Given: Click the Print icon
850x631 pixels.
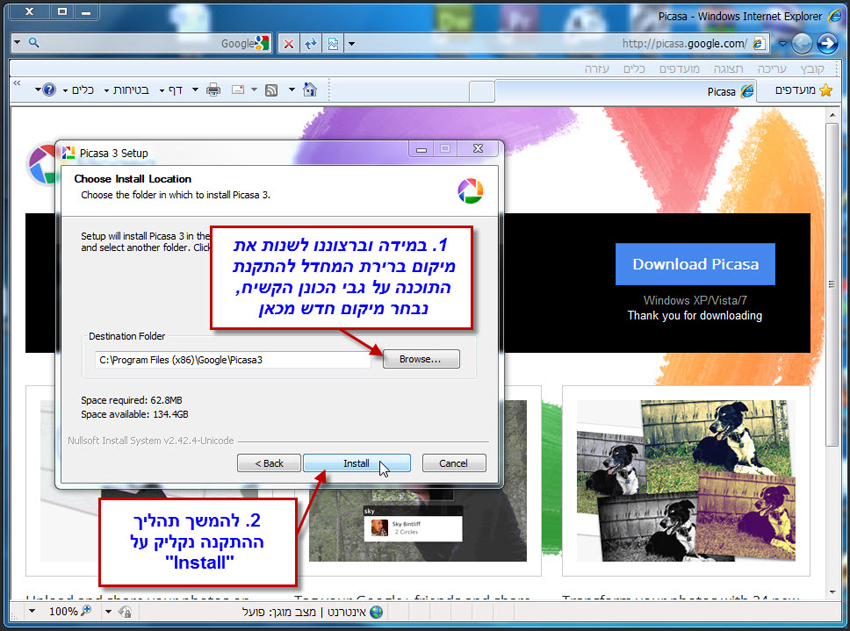Looking at the screenshot, I should 213,89.
